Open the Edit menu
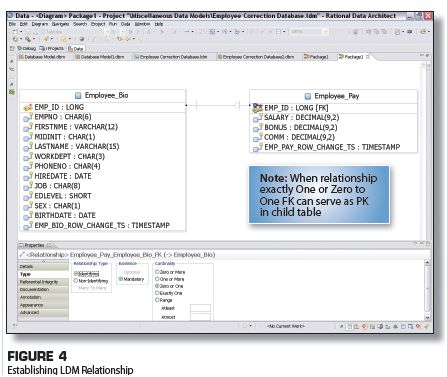This screenshot has height=377, width=447. tap(24, 24)
